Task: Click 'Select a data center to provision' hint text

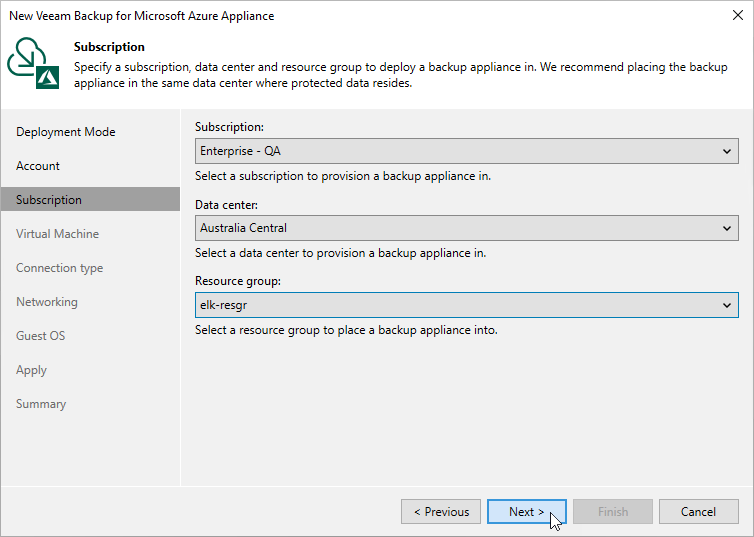Action: click(340, 253)
